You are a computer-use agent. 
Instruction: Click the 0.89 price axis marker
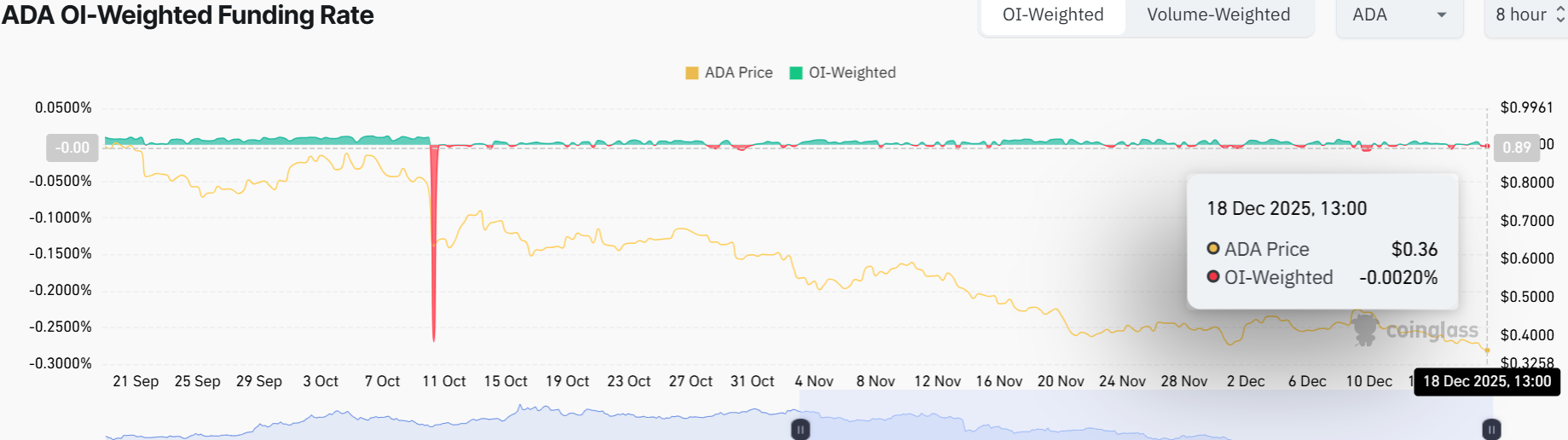1517,148
